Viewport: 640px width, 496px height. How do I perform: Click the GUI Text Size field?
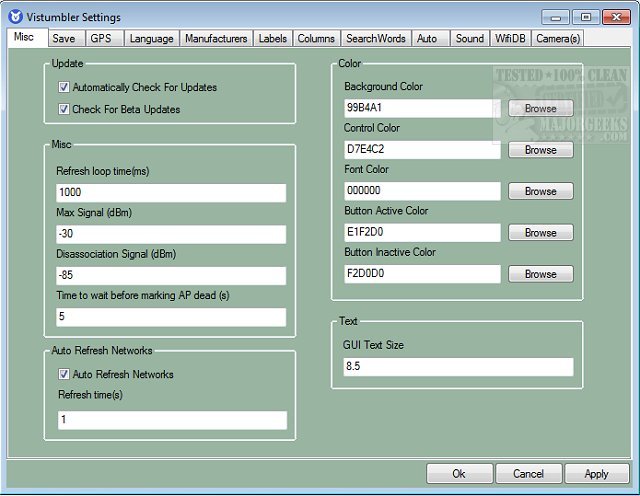[x=458, y=367]
